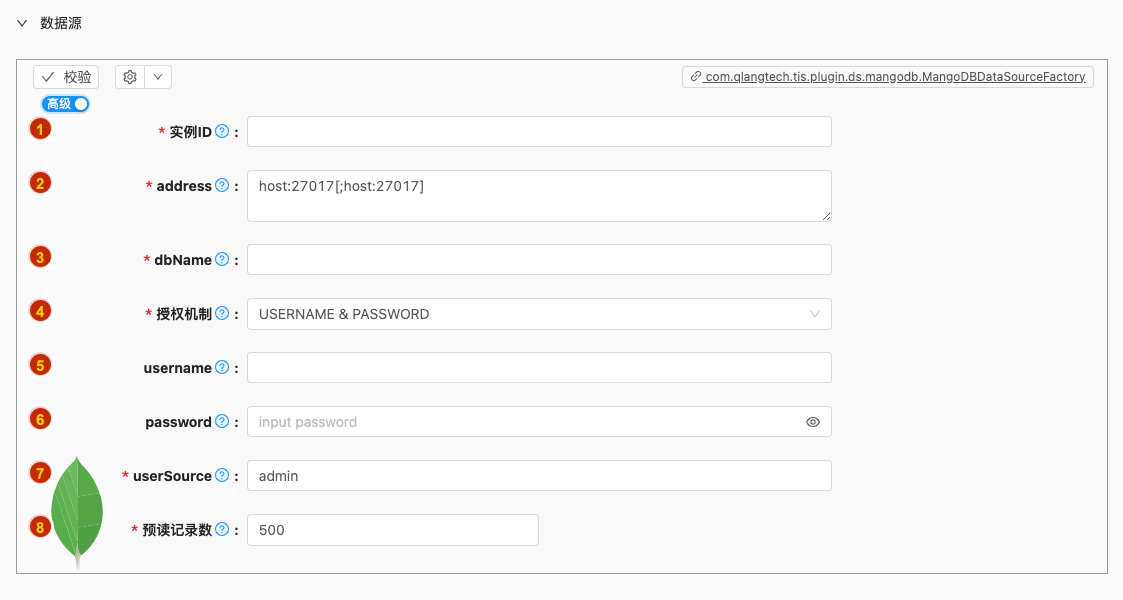The image size is (1123, 600).
Task: Toggle the 高级 advanced switch
Action: [65, 104]
